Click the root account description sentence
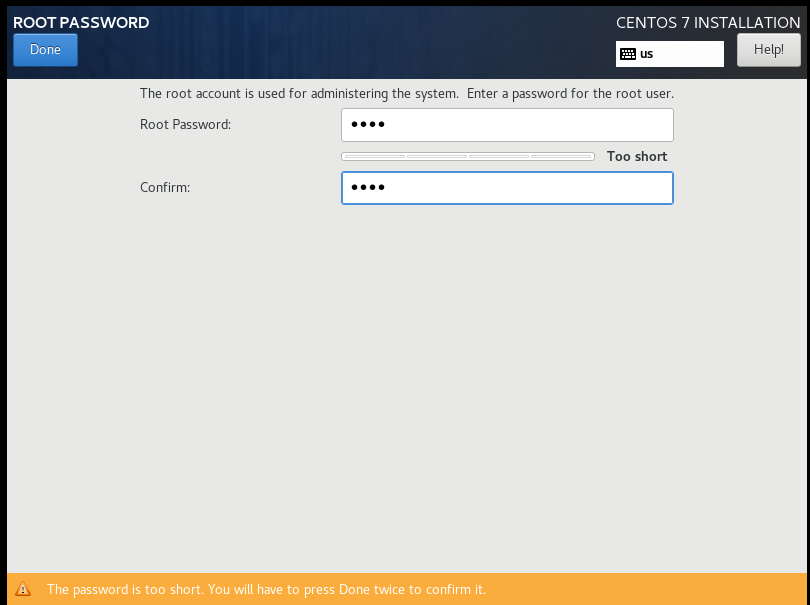Image resolution: width=810 pixels, height=605 pixels. [x=407, y=94]
